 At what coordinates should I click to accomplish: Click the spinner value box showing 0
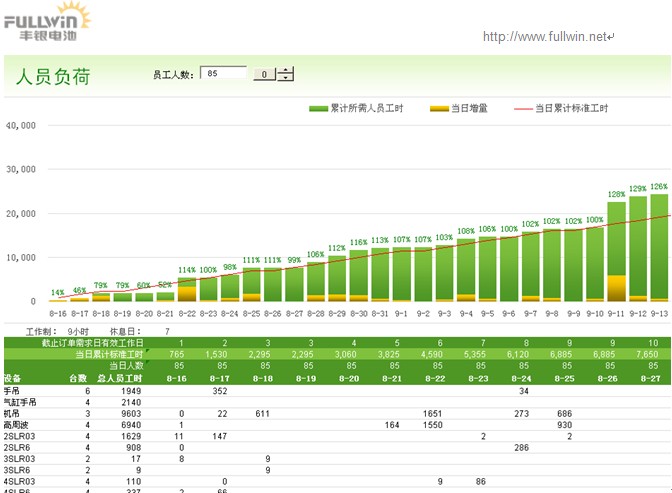(263, 74)
